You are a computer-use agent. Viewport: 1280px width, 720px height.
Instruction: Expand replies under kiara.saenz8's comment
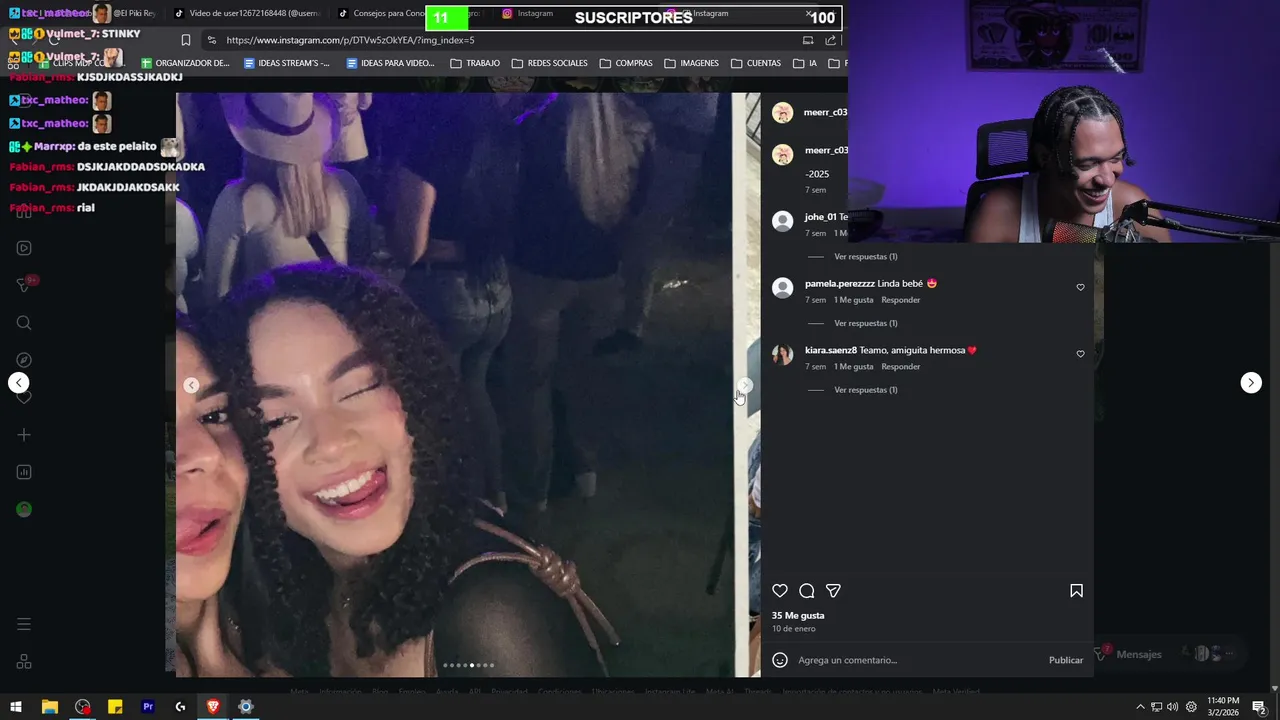click(866, 390)
